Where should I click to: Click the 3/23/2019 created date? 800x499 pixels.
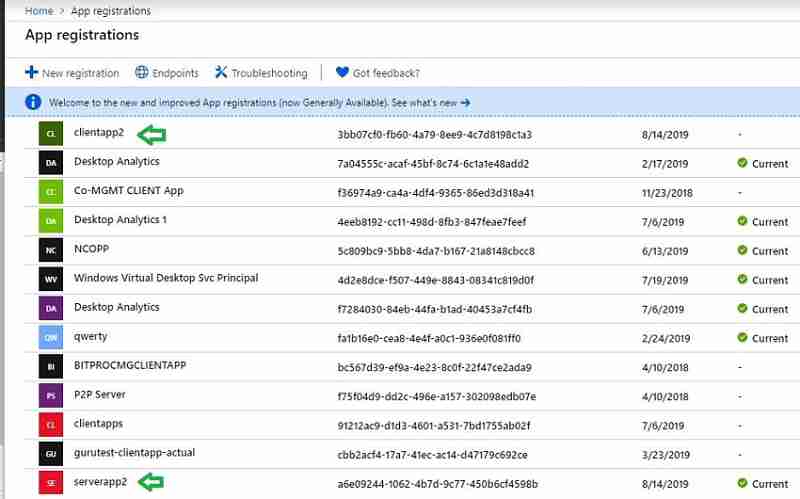(666, 455)
